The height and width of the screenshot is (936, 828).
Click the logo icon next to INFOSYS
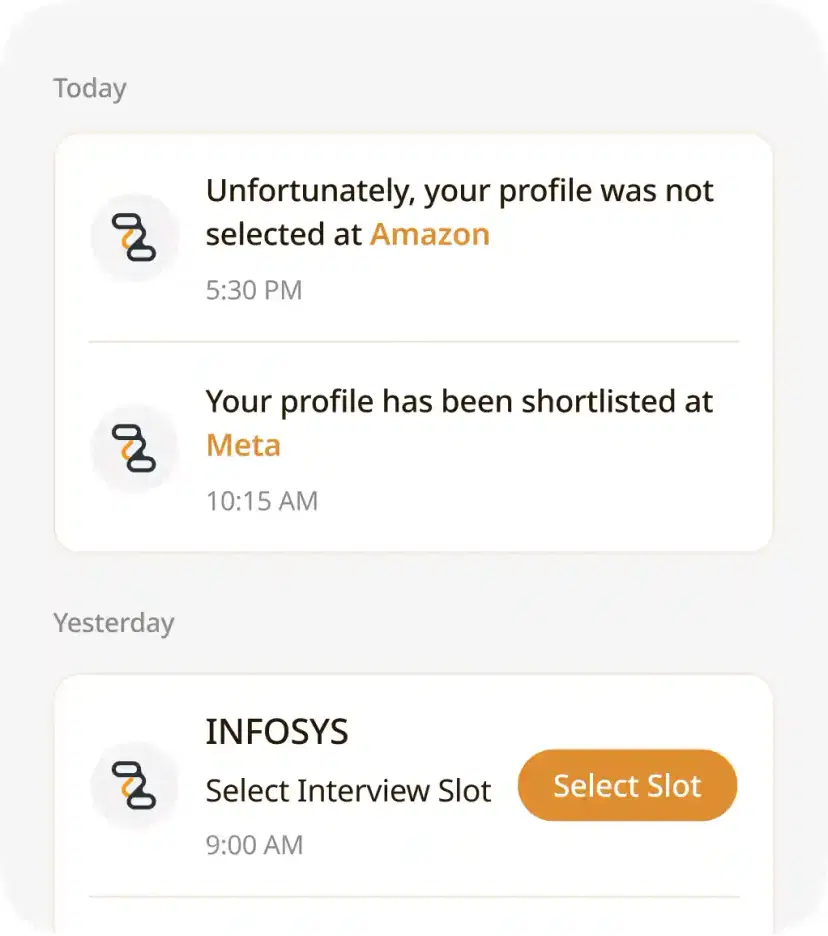tap(134, 785)
